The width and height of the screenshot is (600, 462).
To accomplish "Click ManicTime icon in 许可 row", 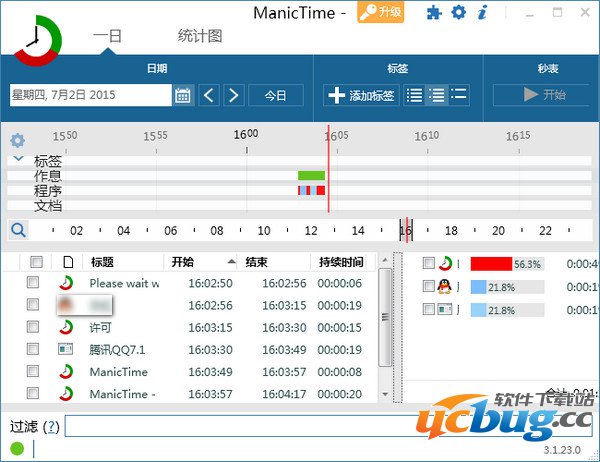I will [x=66, y=328].
